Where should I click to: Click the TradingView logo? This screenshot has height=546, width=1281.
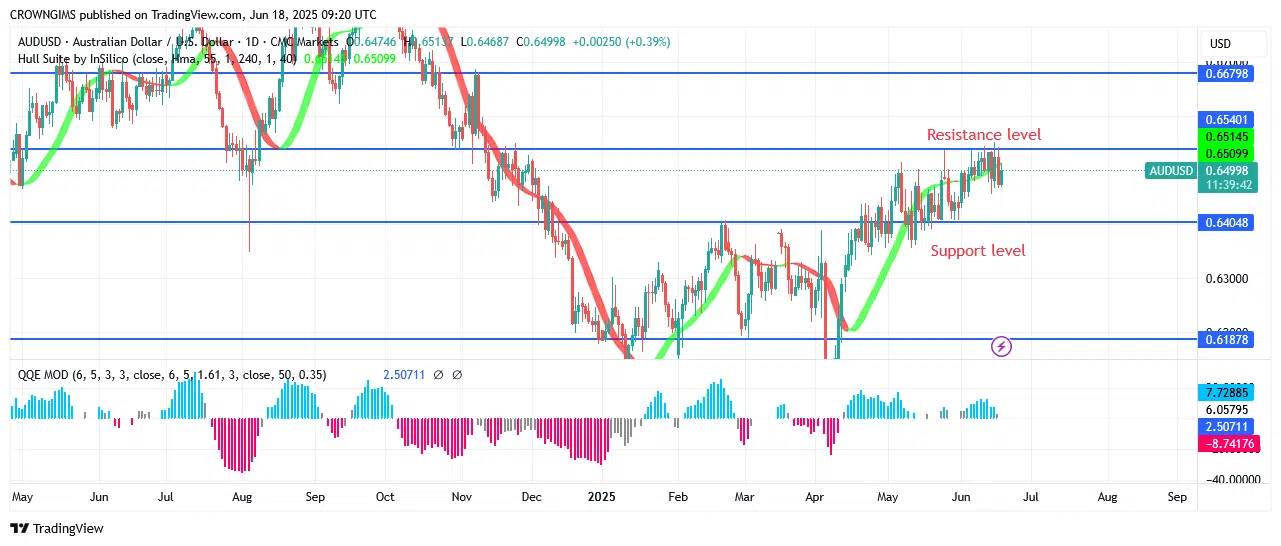(x=57, y=528)
